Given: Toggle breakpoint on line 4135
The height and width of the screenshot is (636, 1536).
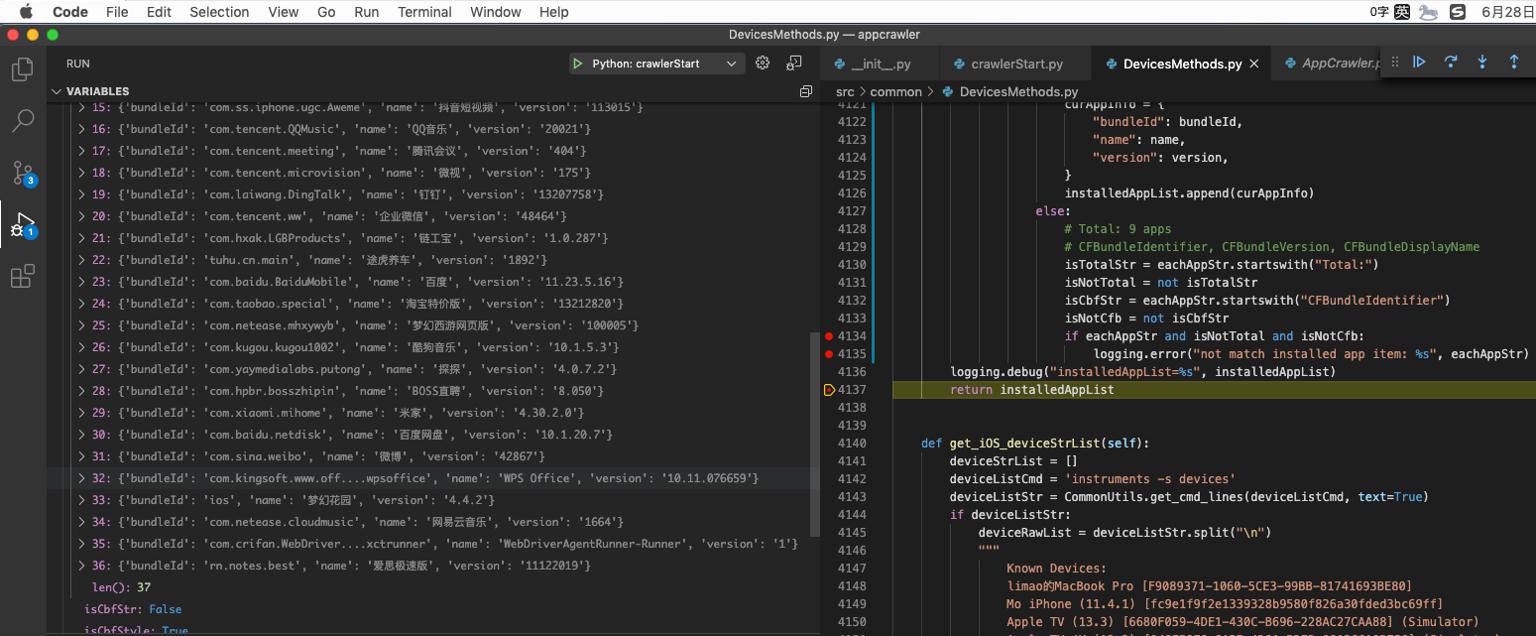Looking at the screenshot, I should coord(829,354).
